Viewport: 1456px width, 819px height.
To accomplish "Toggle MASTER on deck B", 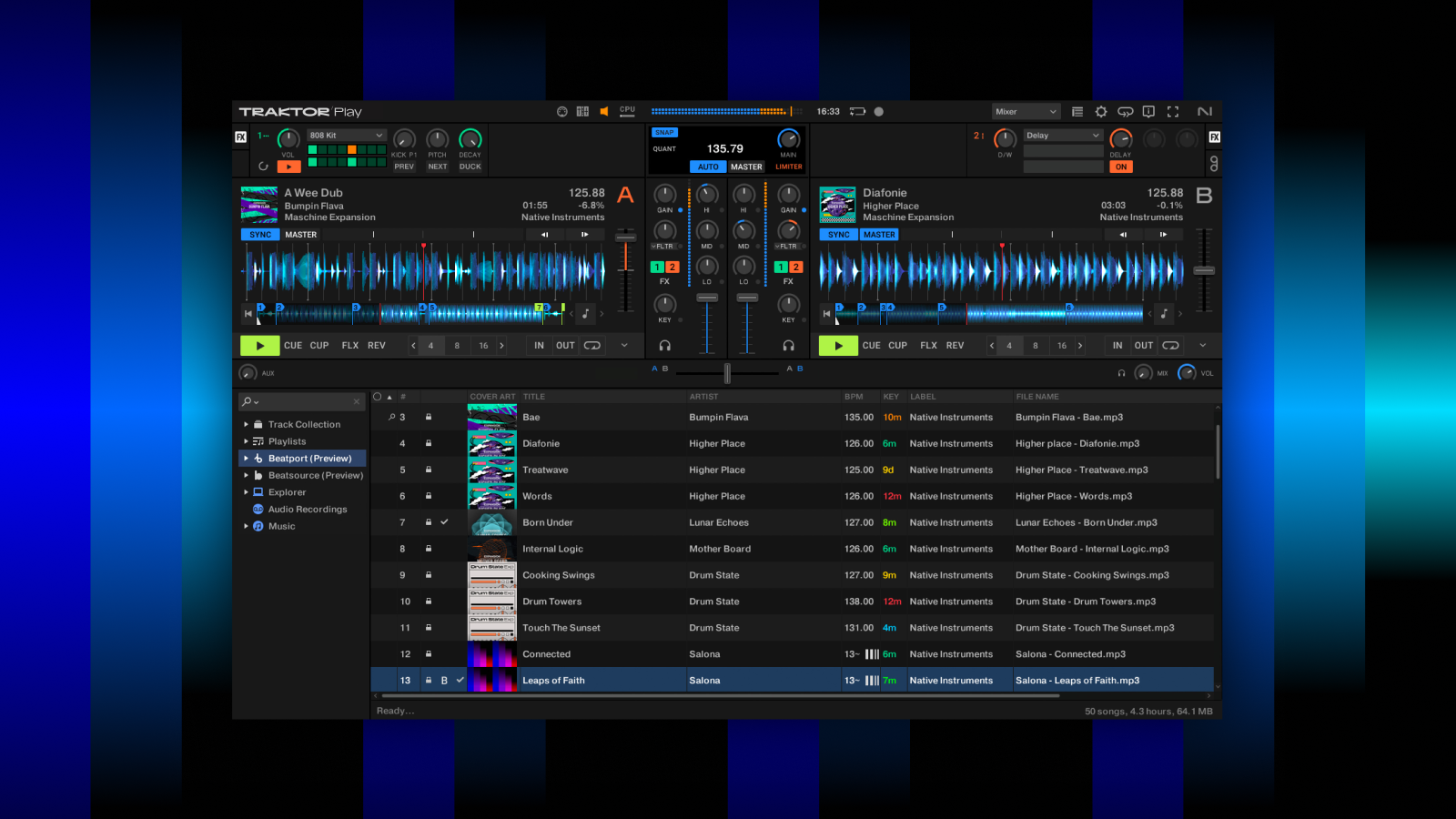I will tap(879, 235).
